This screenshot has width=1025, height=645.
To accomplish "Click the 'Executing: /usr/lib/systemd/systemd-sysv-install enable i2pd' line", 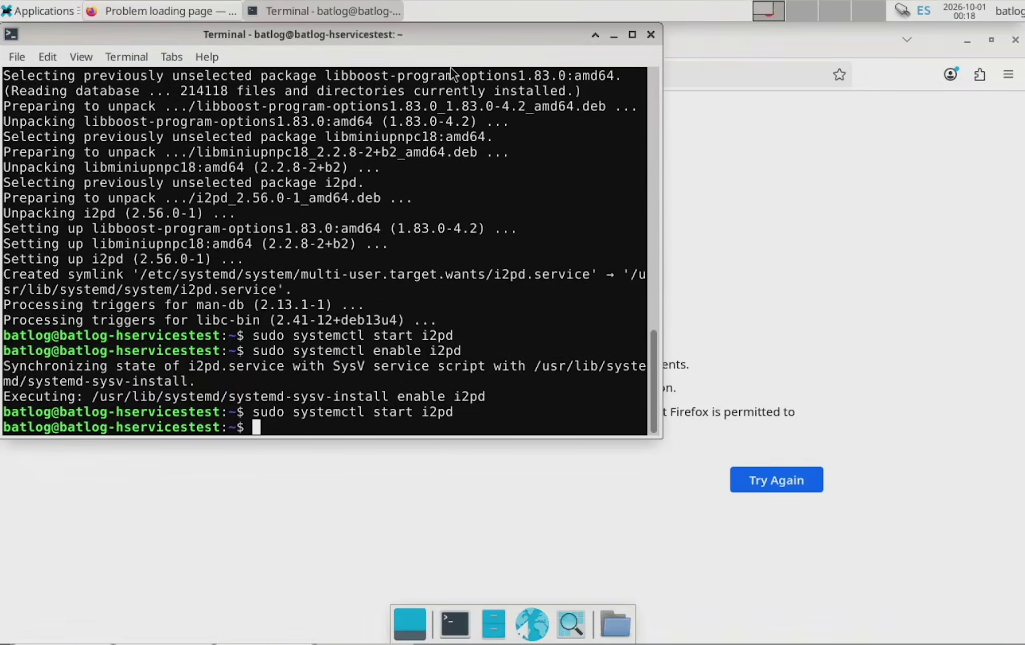I will click(x=244, y=397).
